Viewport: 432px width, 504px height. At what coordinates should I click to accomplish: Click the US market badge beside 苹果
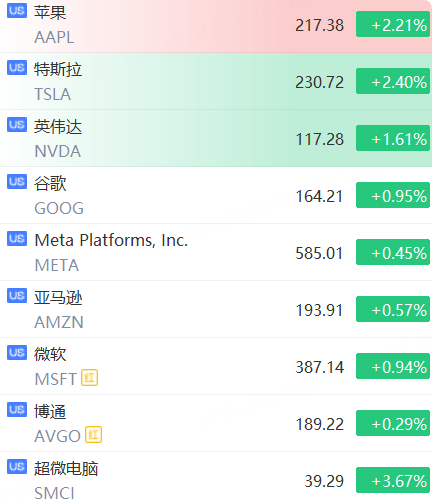tap(17, 11)
